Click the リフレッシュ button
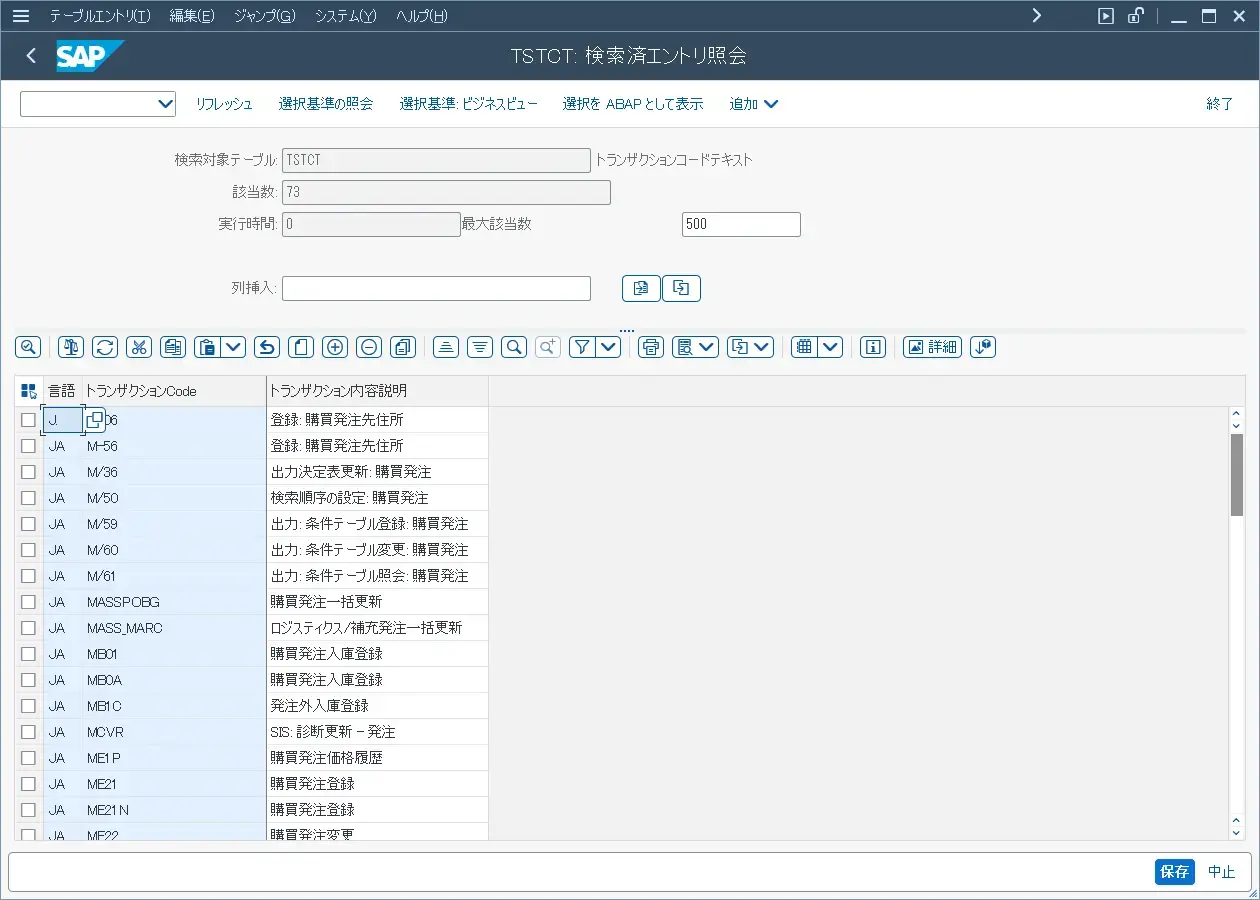The image size is (1260, 900). tap(224, 104)
